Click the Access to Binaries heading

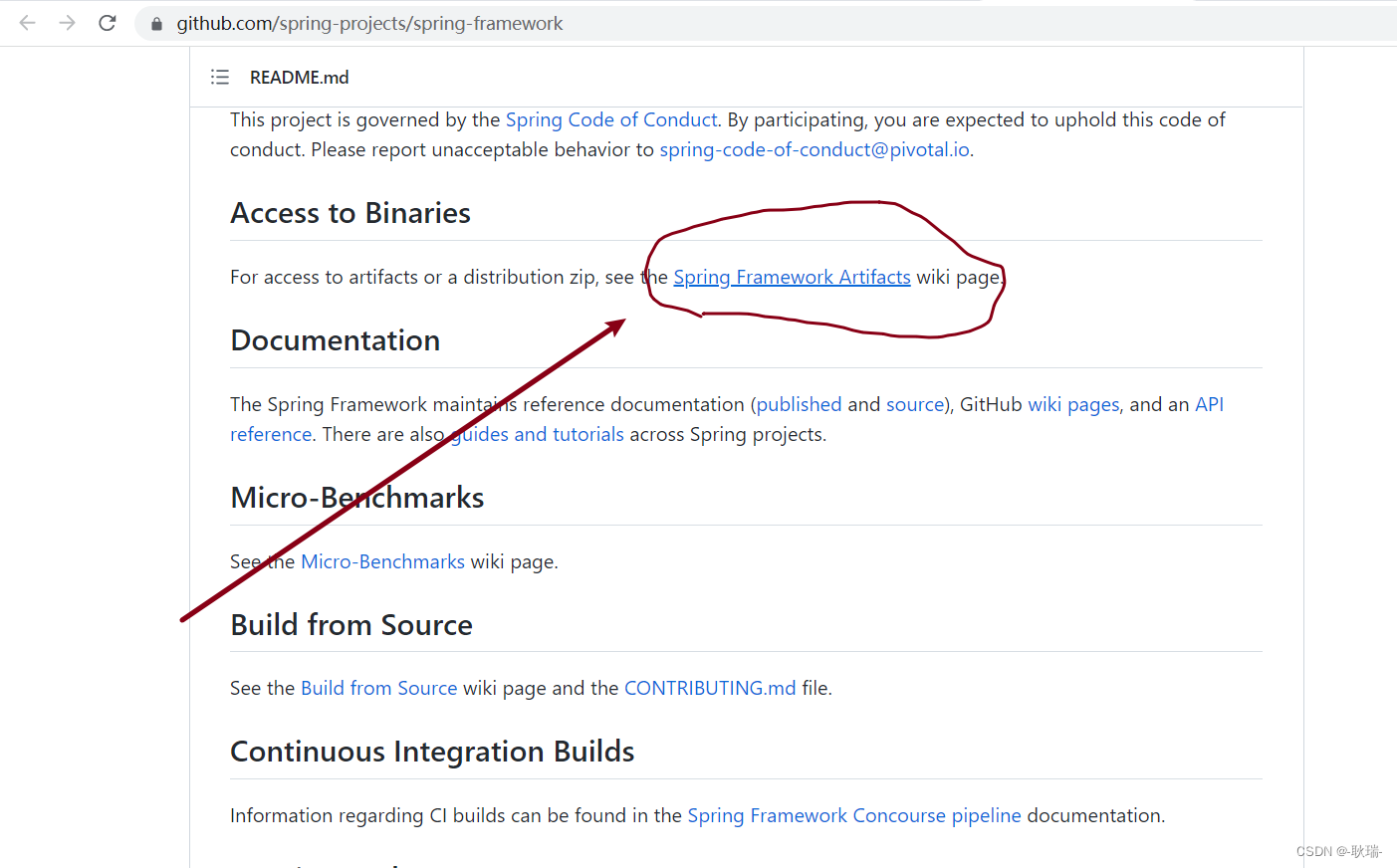coord(350,213)
